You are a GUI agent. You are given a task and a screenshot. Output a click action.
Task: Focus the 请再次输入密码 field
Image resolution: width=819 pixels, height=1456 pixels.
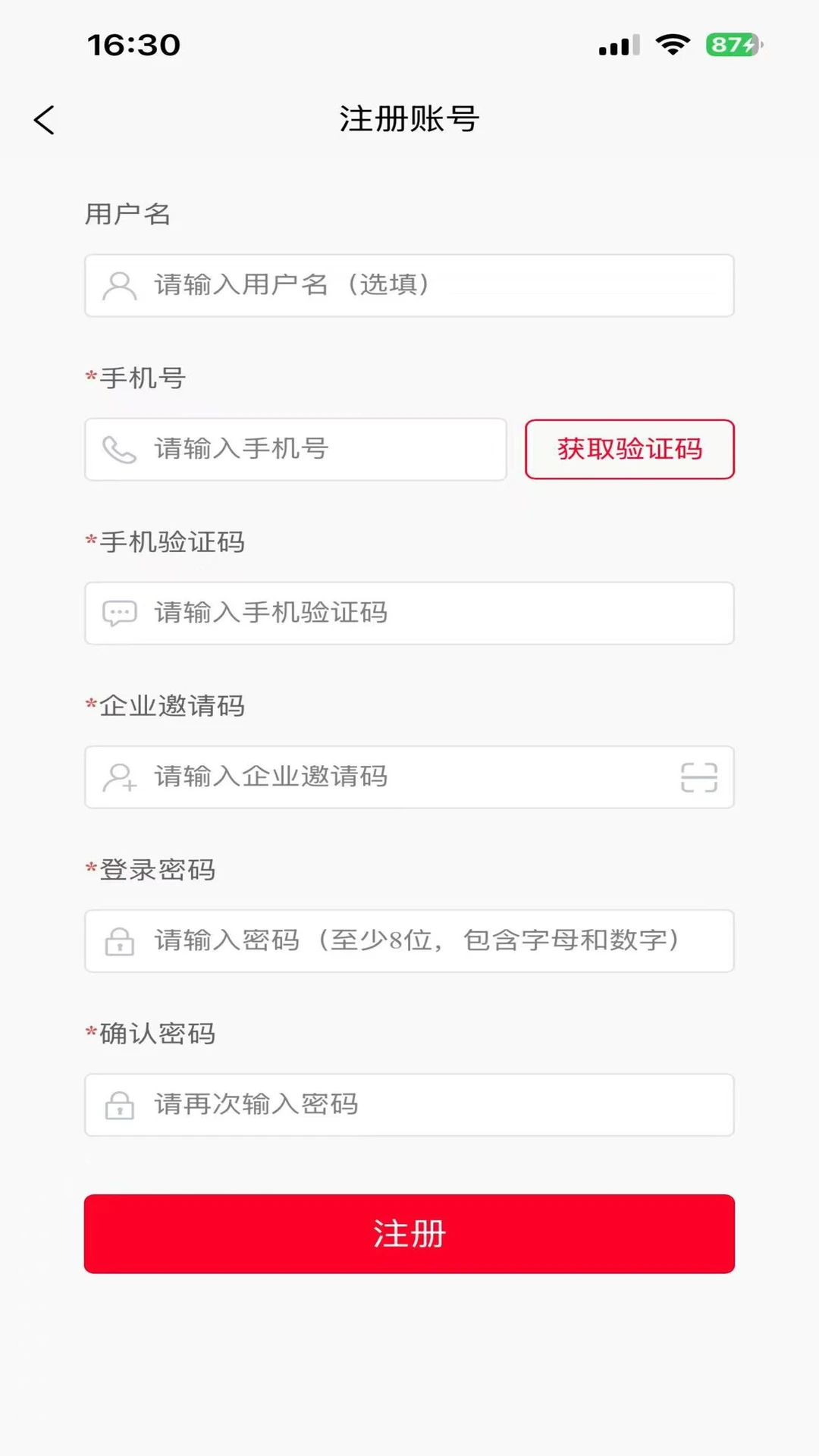[409, 1104]
